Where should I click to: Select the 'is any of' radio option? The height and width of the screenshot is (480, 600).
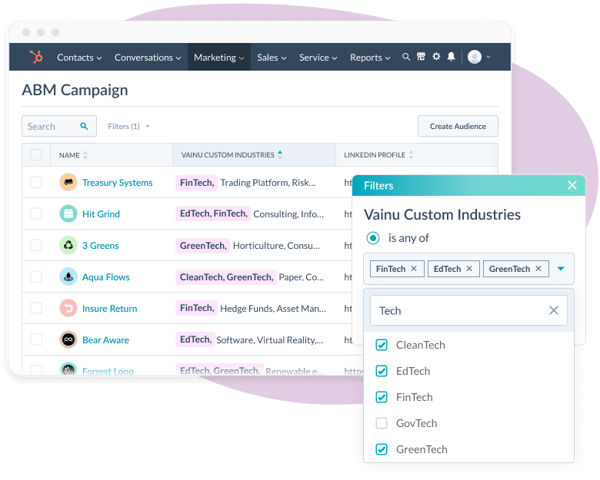(374, 238)
